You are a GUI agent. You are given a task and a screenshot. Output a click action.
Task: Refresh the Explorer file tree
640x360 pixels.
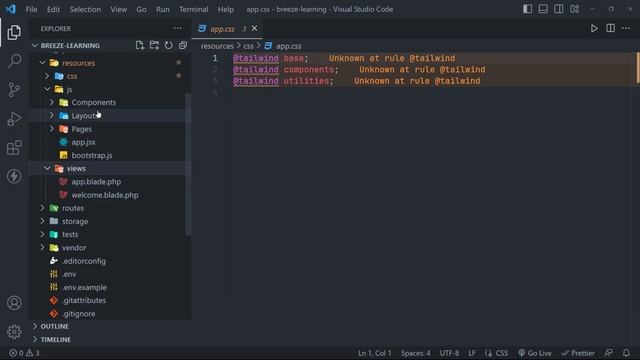[169, 45]
